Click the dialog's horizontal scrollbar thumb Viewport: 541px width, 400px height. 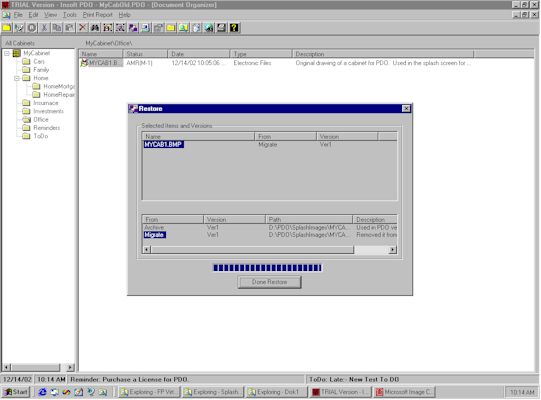point(252,250)
